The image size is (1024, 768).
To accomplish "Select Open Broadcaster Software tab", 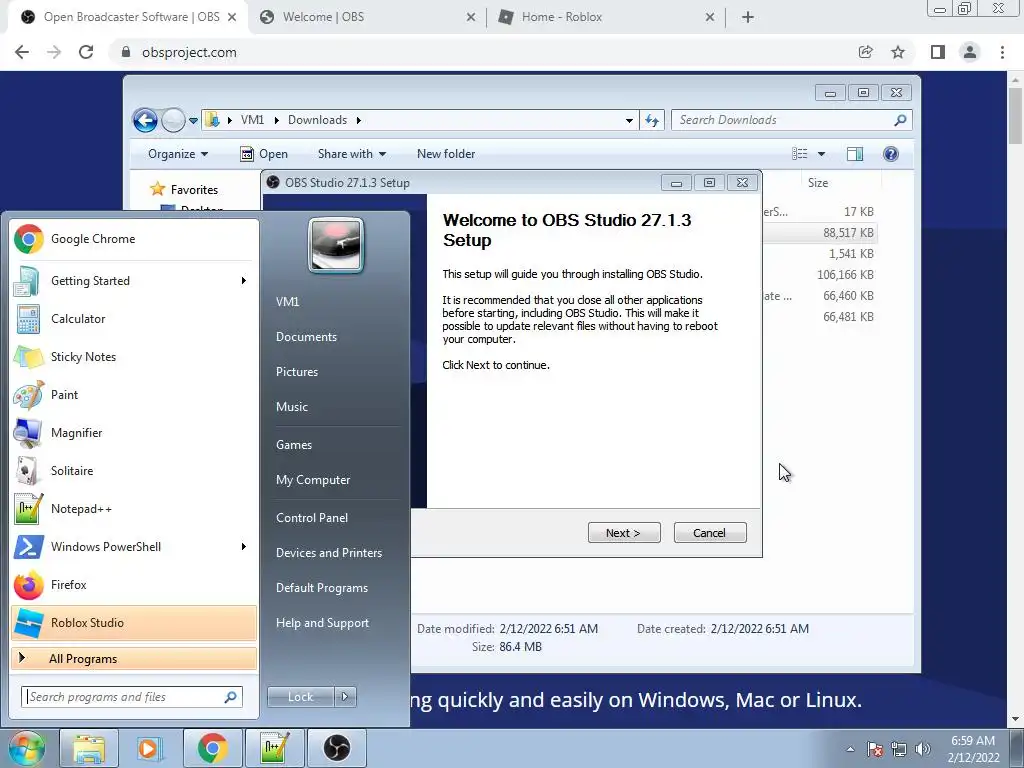I will click(x=128, y=17).
